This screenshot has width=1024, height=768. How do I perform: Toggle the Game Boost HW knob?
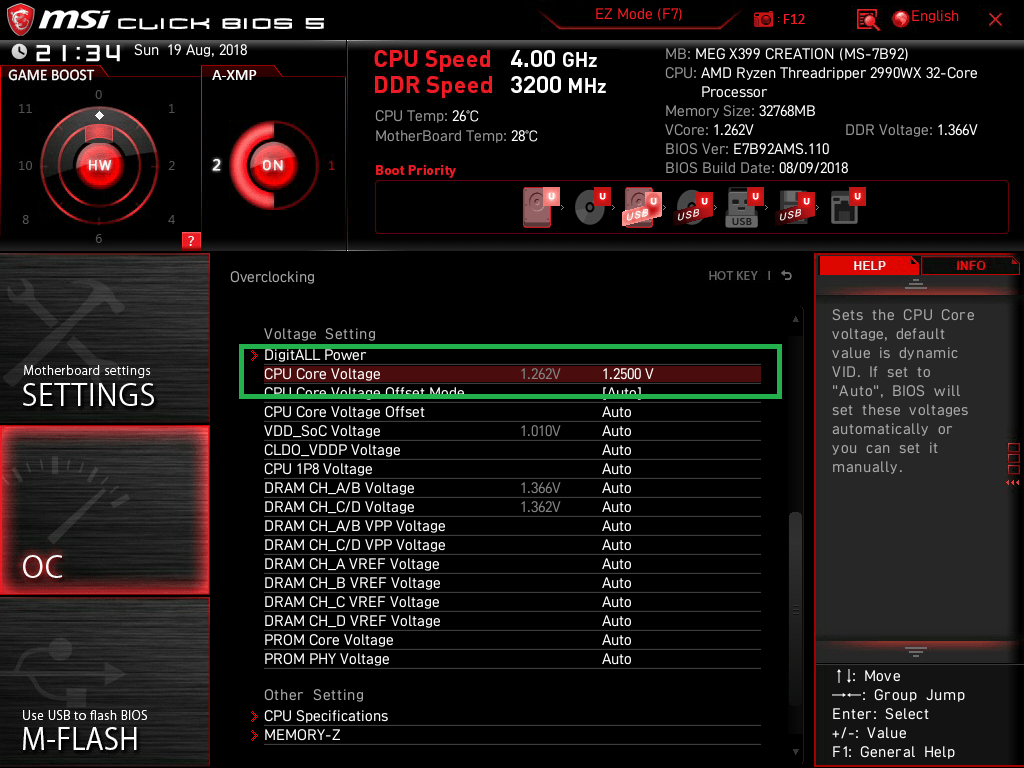pos(99,165)
